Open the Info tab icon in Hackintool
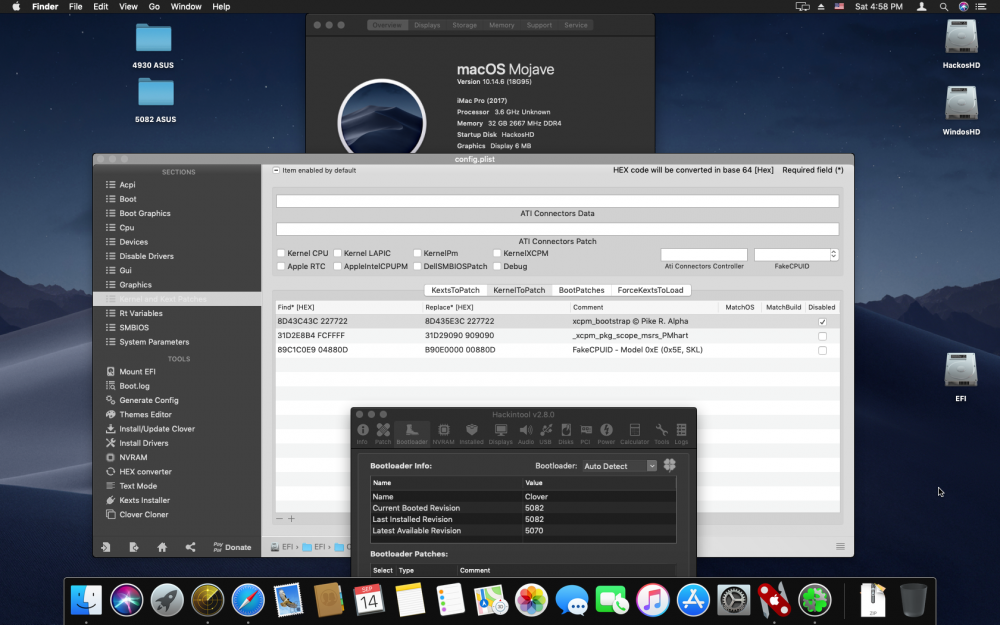The width and height of the screenshot is (1000, 625). 362,433
